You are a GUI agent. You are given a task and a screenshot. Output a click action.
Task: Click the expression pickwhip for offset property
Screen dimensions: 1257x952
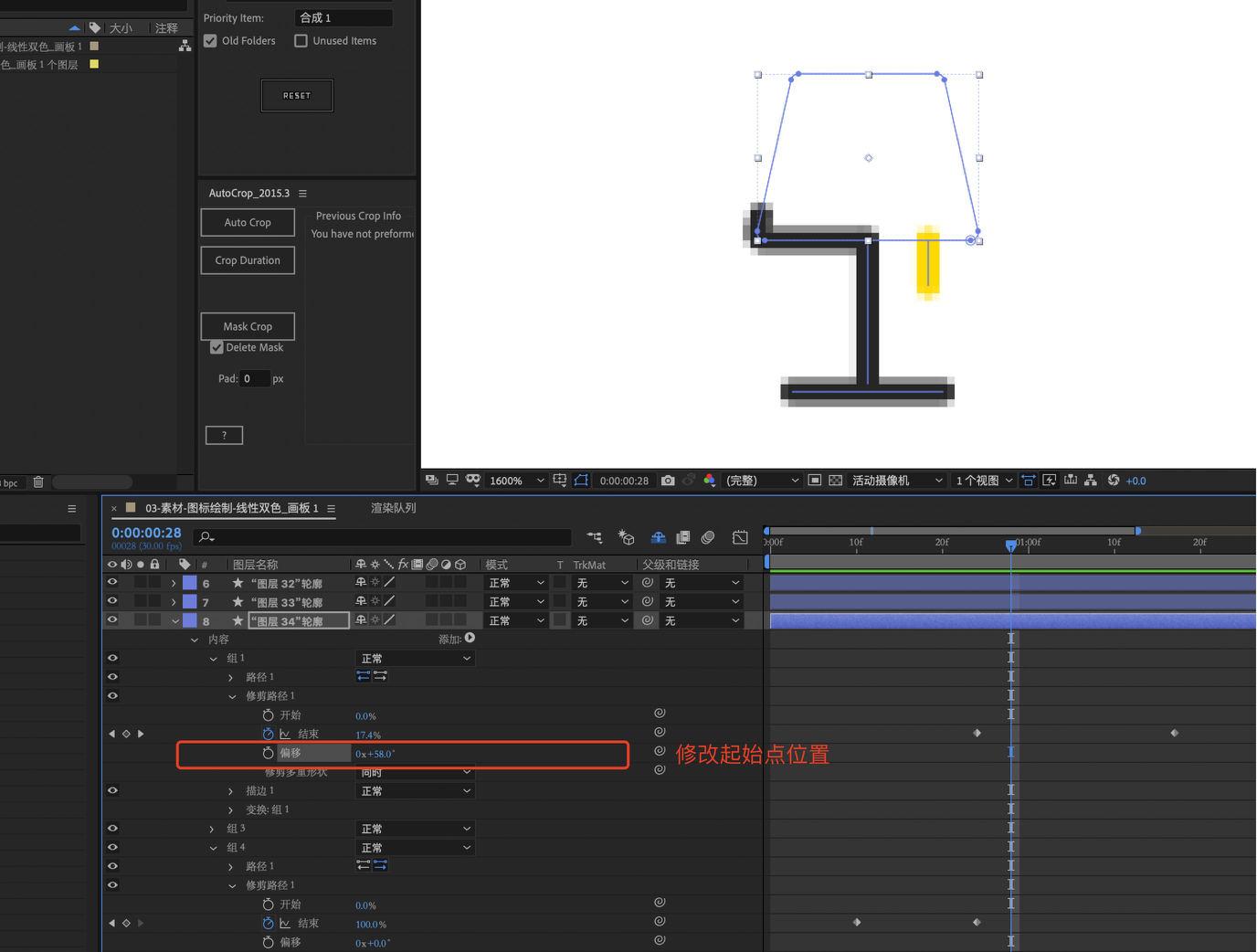[x=660, y=751]
